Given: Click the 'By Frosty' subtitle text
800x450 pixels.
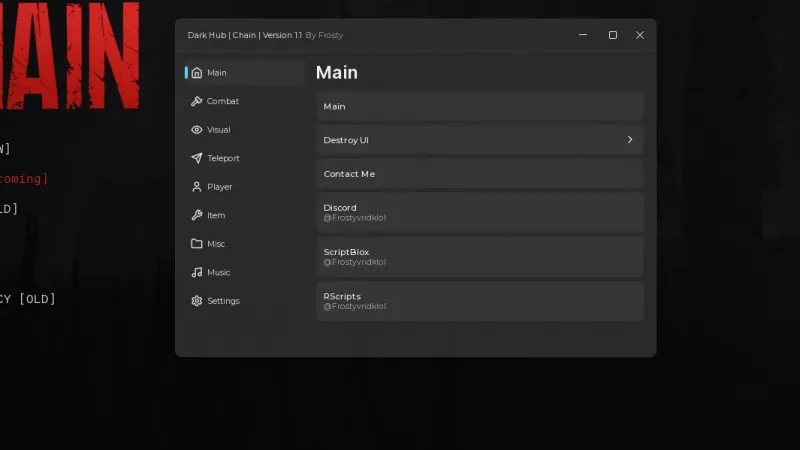Looking at the screenshot, I should pos(324,35).
